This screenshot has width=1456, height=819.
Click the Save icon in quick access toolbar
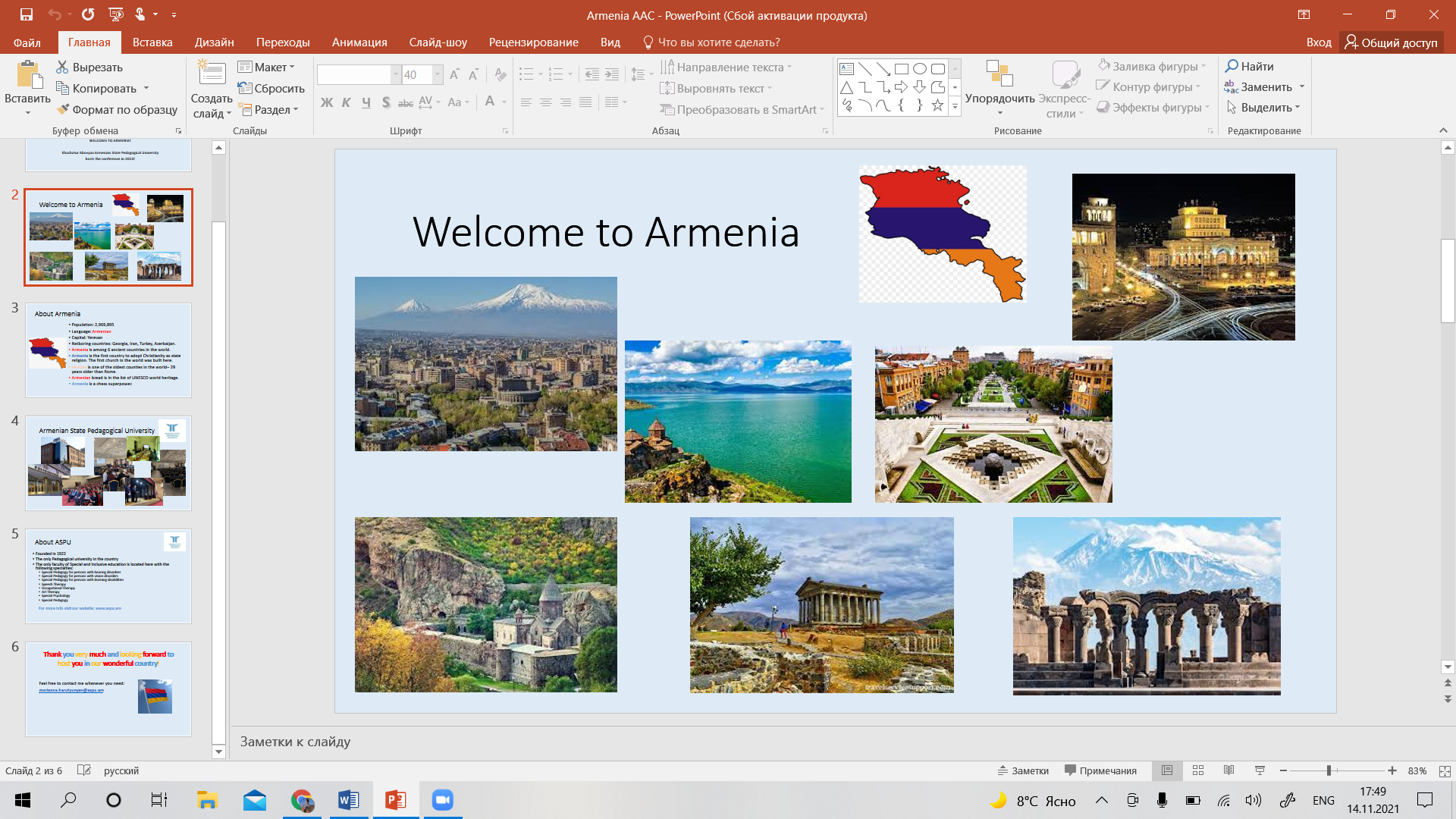click(x=26, y=14)
